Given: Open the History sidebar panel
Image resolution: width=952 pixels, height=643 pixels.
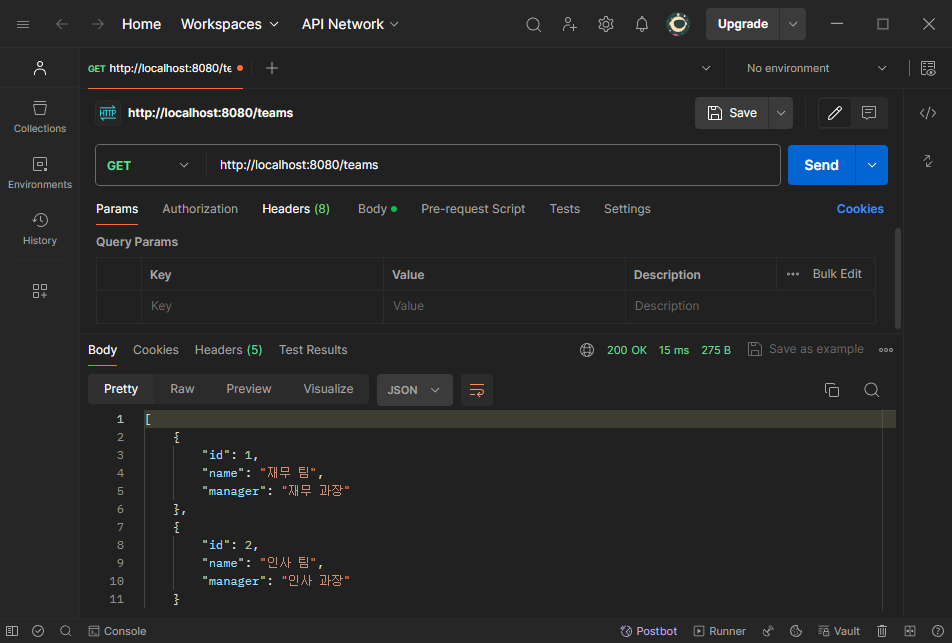Looking at the screenshot, I should click(40, 228).
